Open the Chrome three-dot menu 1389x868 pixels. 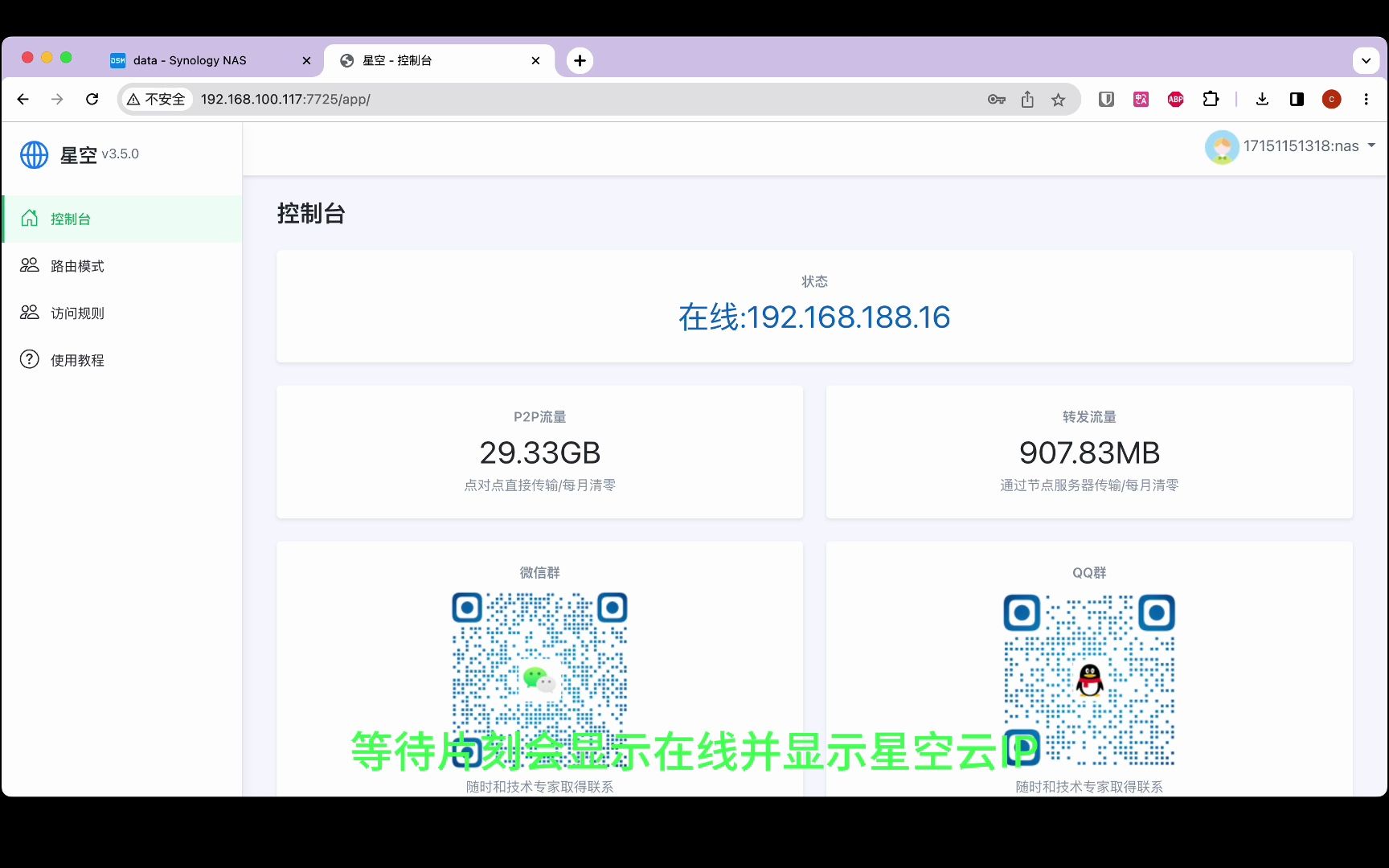click(x=1366, y=99)
